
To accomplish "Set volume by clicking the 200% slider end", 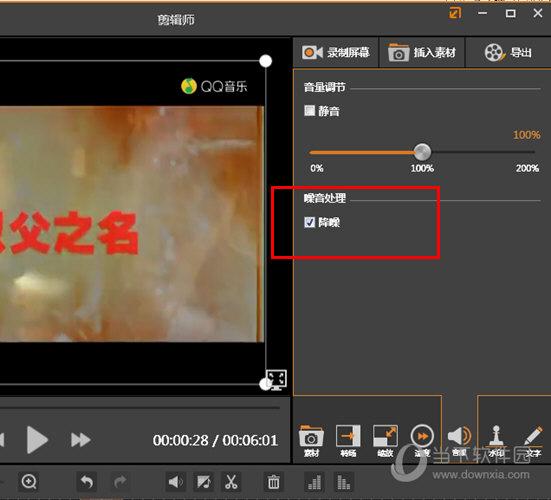I will click(534, 152).
